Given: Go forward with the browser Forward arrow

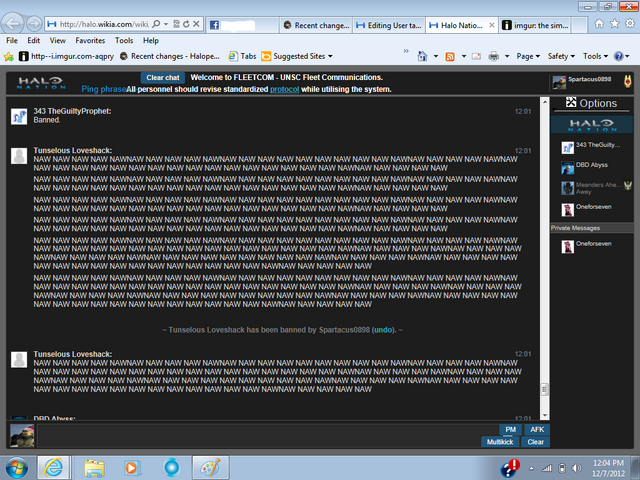Looking at the screenshot, I should tap(34, 24).
